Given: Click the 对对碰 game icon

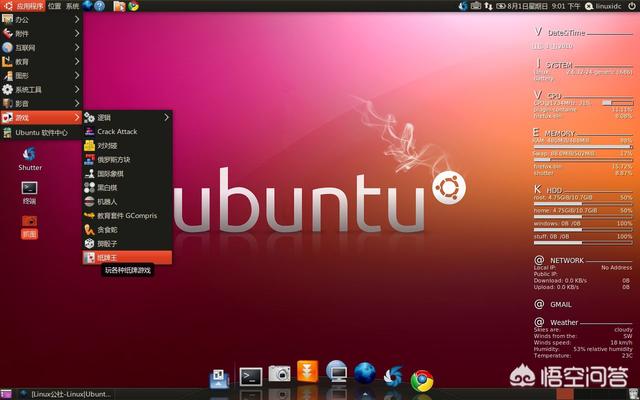Looking at the screenshot, I should click(x=89, y=145).
